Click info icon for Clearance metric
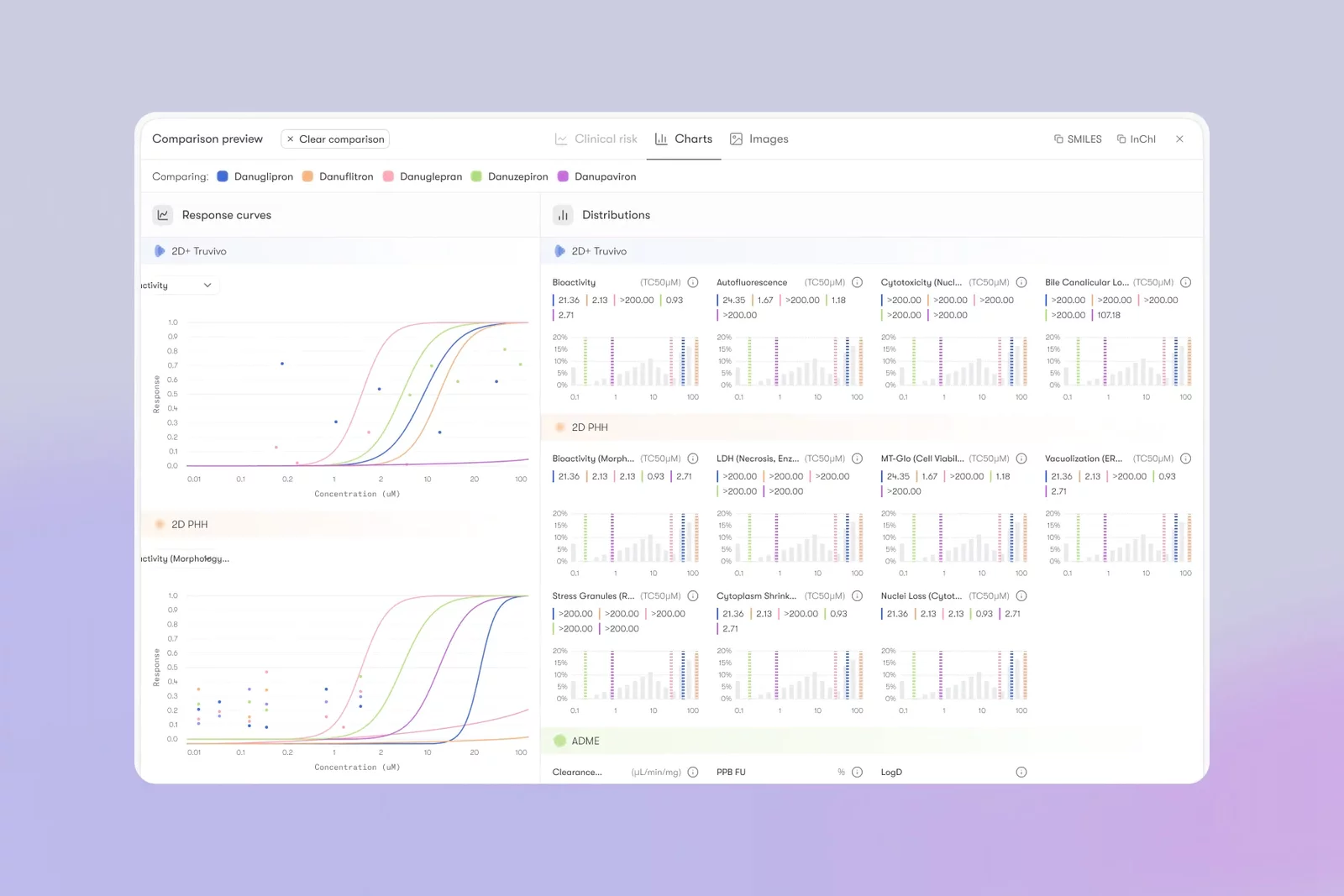Viewport: 1344px width, 896px height. coord(693,772)
